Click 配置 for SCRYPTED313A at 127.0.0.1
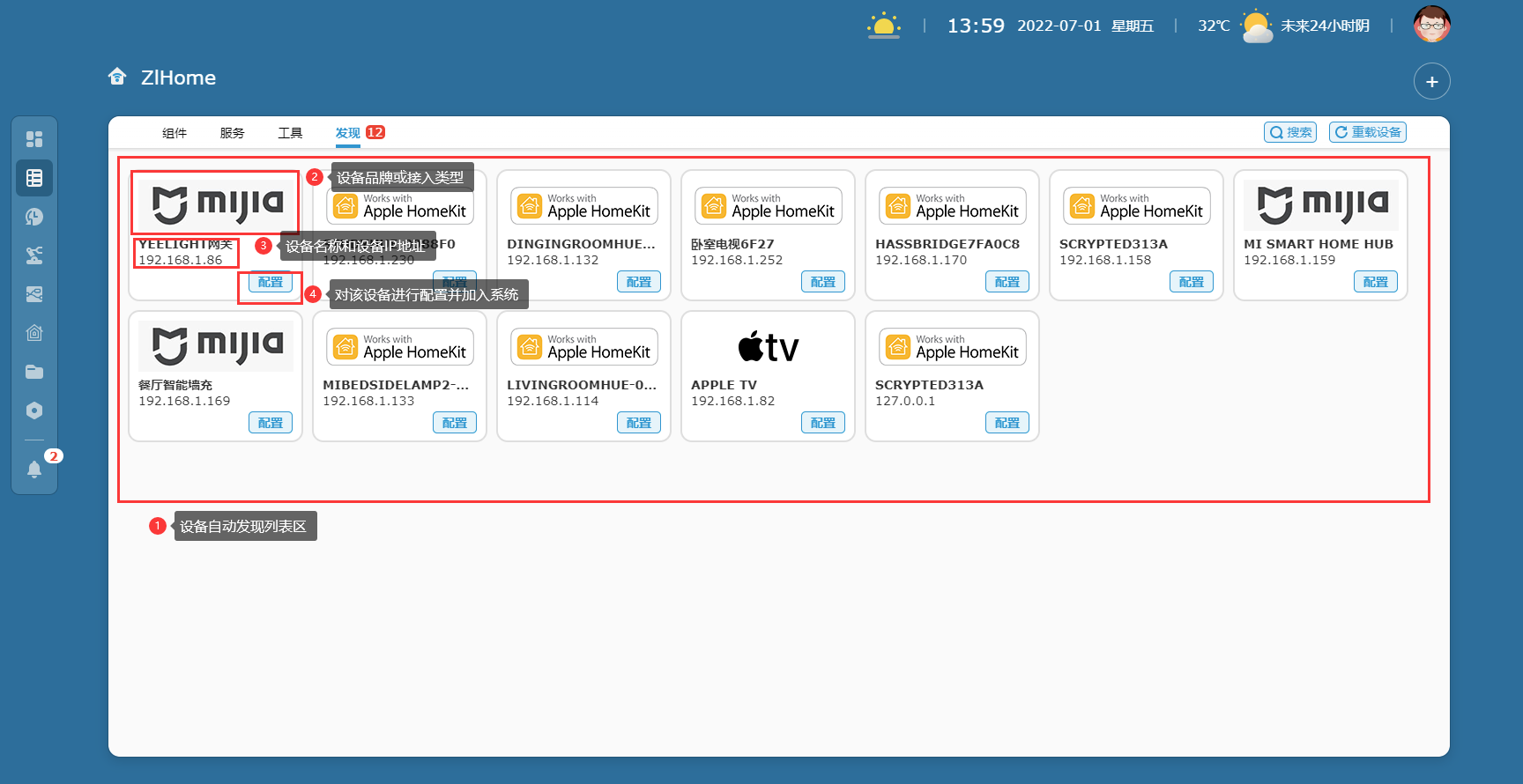 (x=1007, y=423)
